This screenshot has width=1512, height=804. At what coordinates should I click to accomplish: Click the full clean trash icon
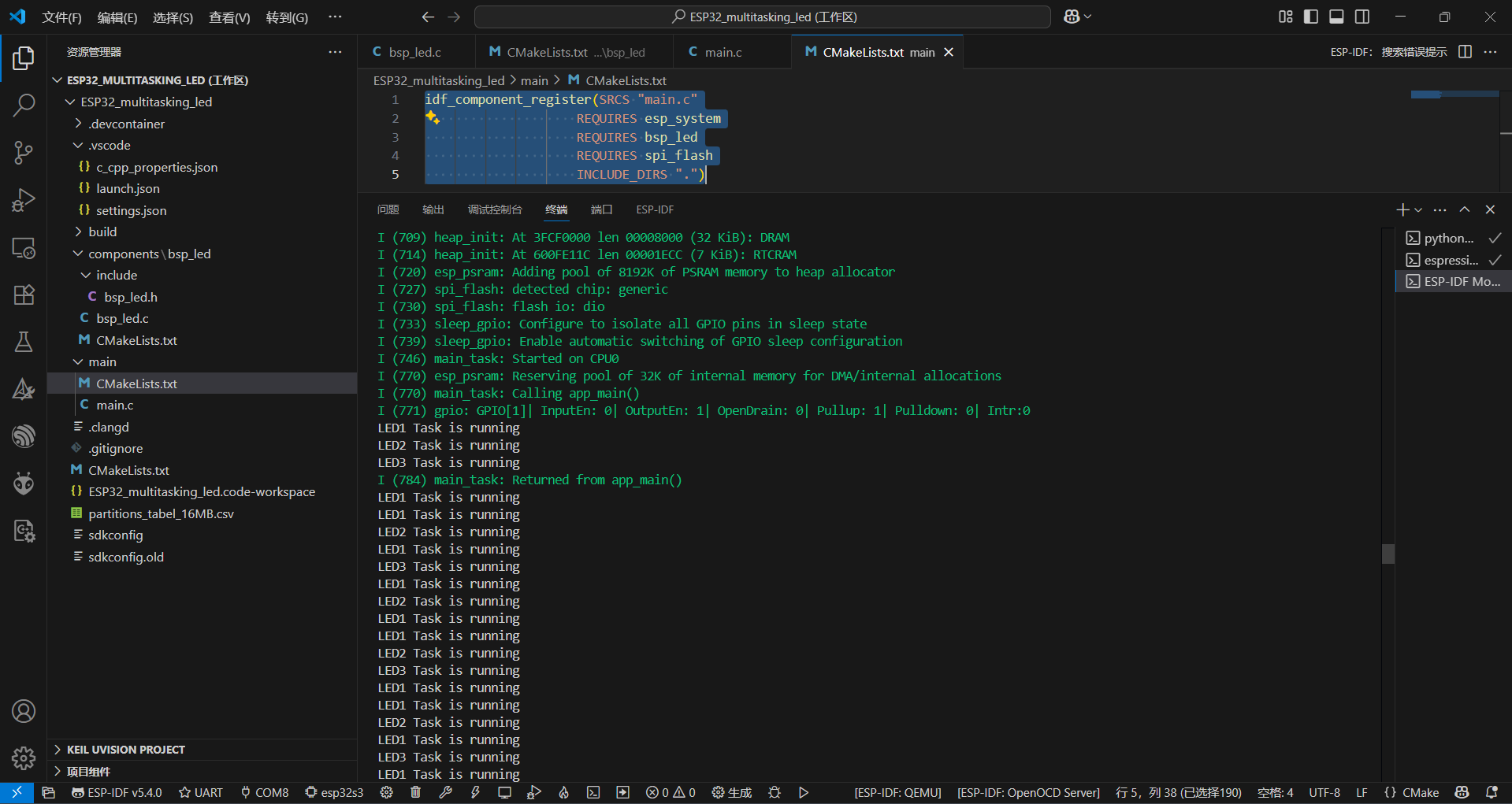coord(415,792)
